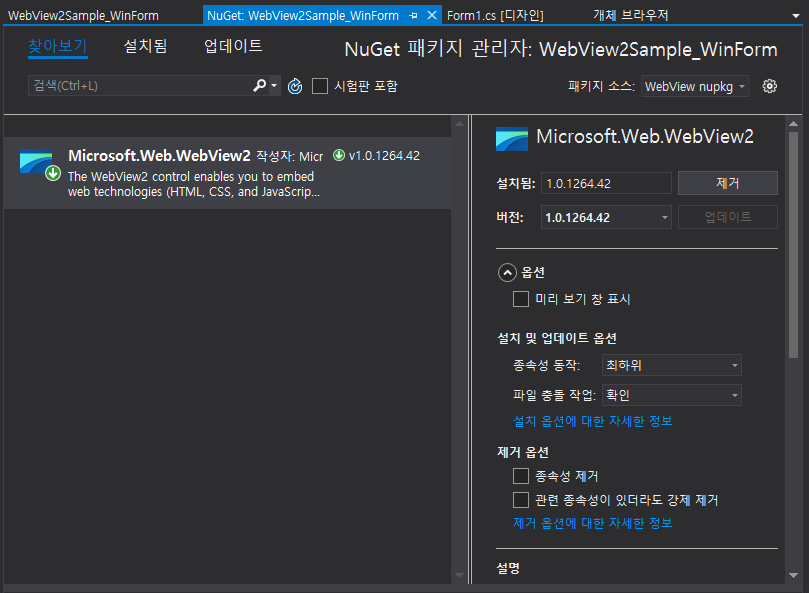
Task: Close the NuGet WebView2Sample_WinForm tab
Action: pyautogui.click(x=432, y=15)
